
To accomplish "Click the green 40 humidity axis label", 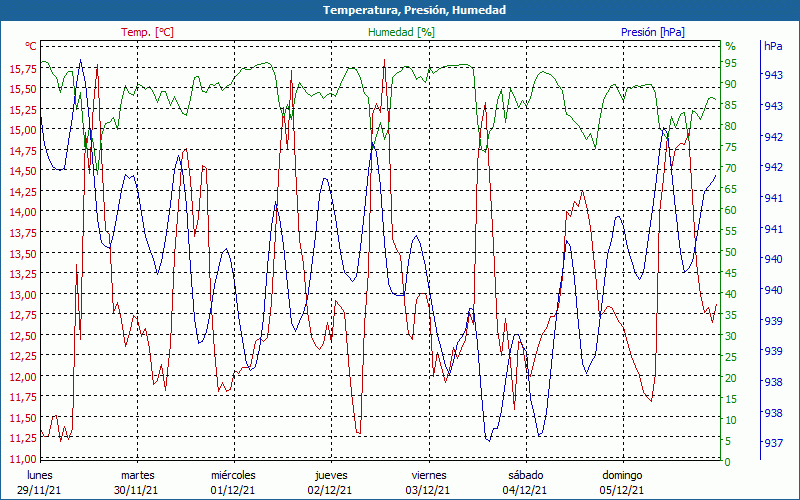I will click(x=731, y=294).
